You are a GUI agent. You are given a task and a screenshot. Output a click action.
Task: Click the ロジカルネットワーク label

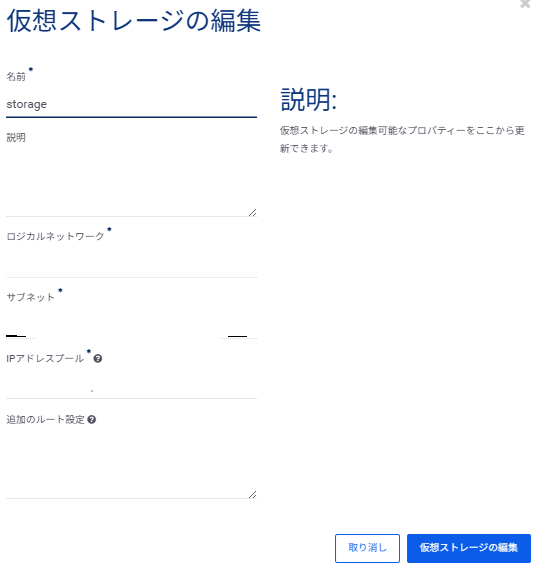pyautogui.click(x=55, y=236)
